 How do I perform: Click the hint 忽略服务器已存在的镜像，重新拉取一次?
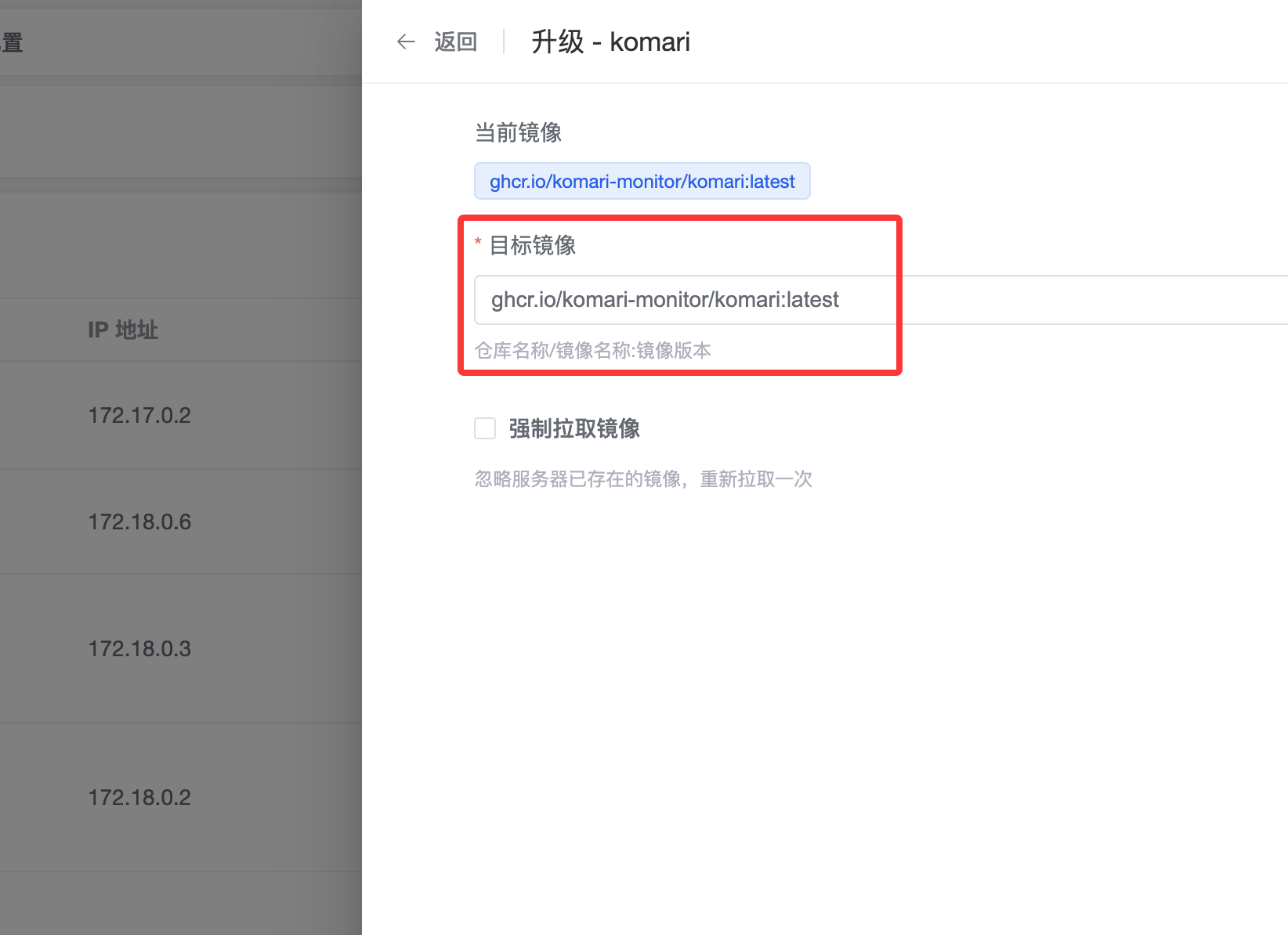click(x=643, y=478)
